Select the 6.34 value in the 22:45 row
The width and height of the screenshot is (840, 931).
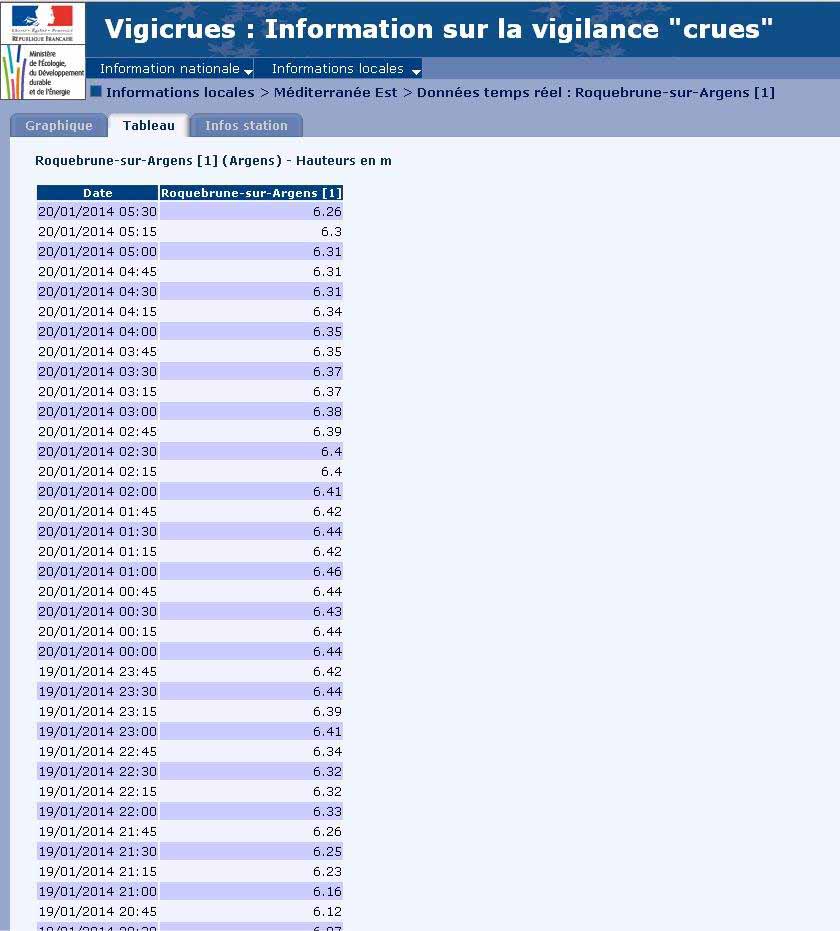327,751
